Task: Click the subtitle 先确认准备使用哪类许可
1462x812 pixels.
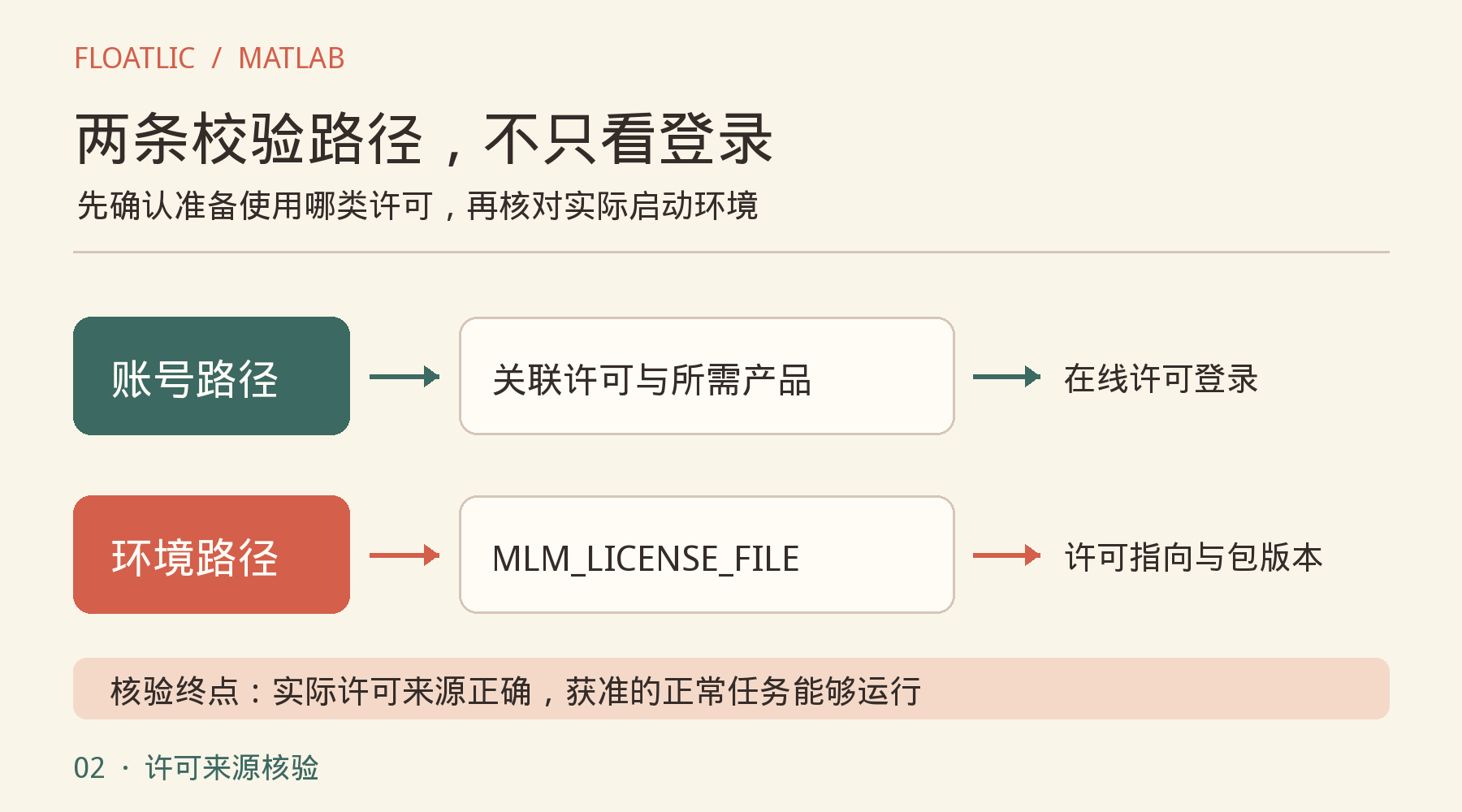Action: tap(417, 205)
